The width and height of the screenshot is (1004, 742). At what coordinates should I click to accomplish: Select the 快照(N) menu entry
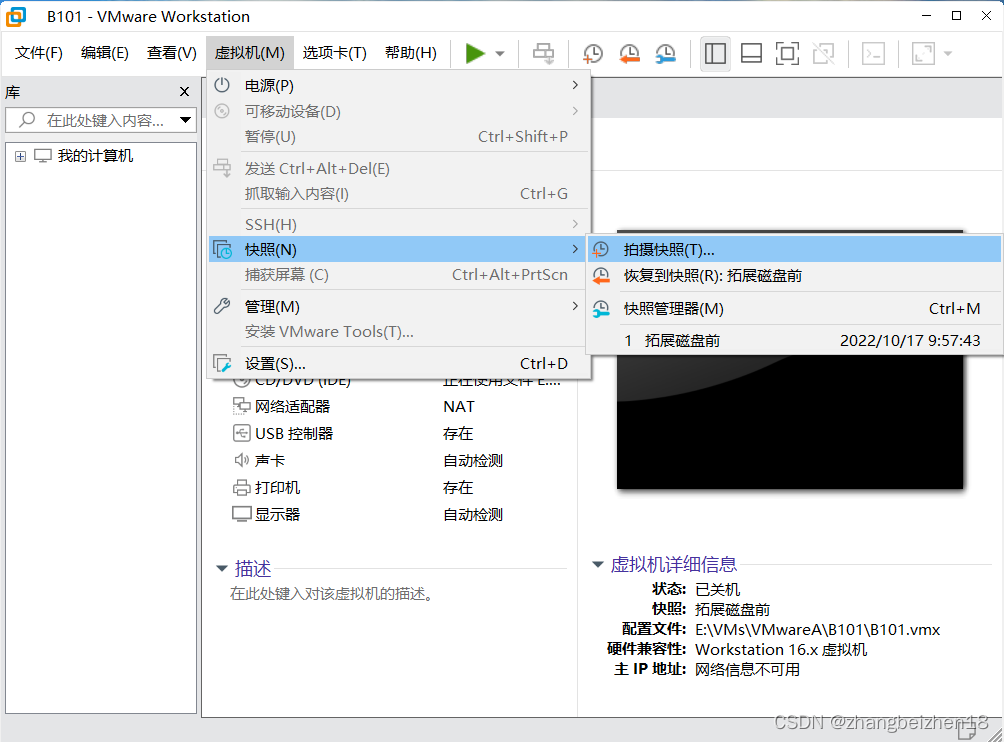[x=397, y=249]
